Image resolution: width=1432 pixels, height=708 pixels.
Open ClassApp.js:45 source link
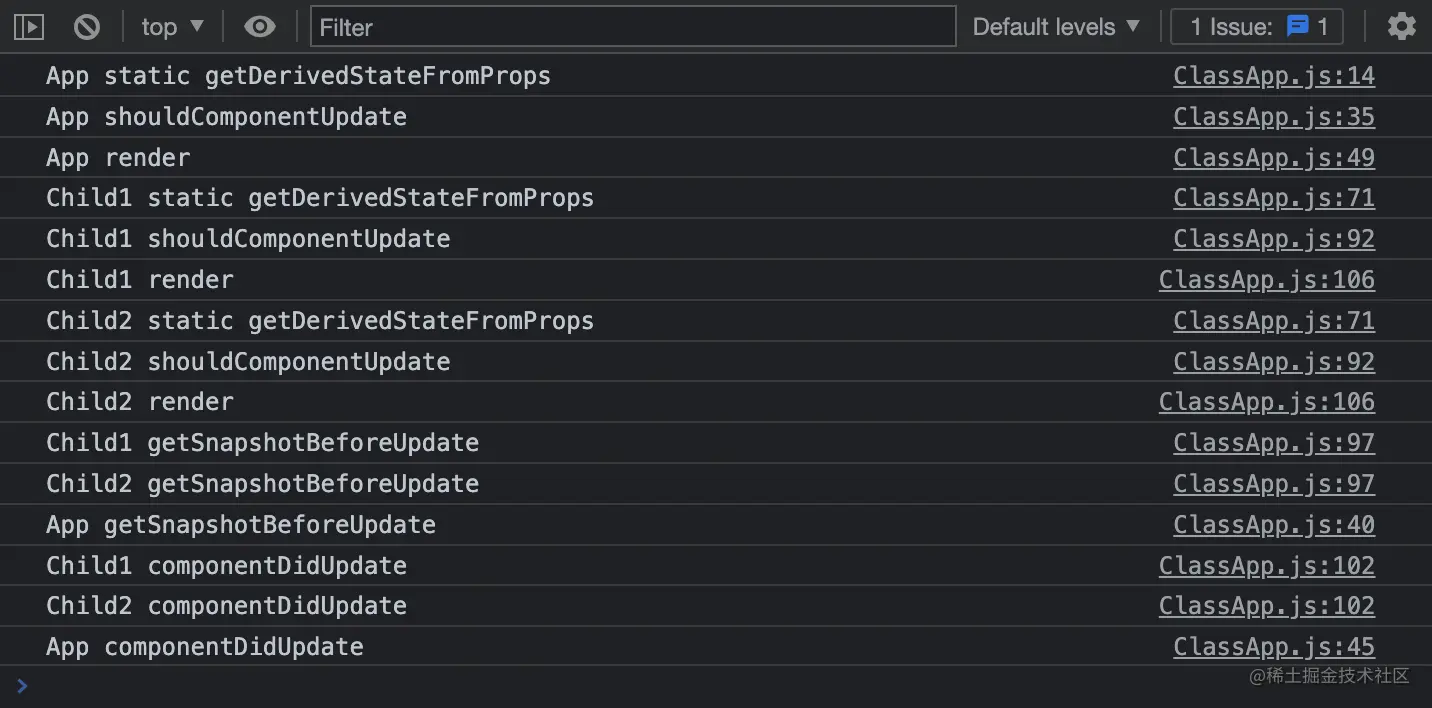[1274, 647]
